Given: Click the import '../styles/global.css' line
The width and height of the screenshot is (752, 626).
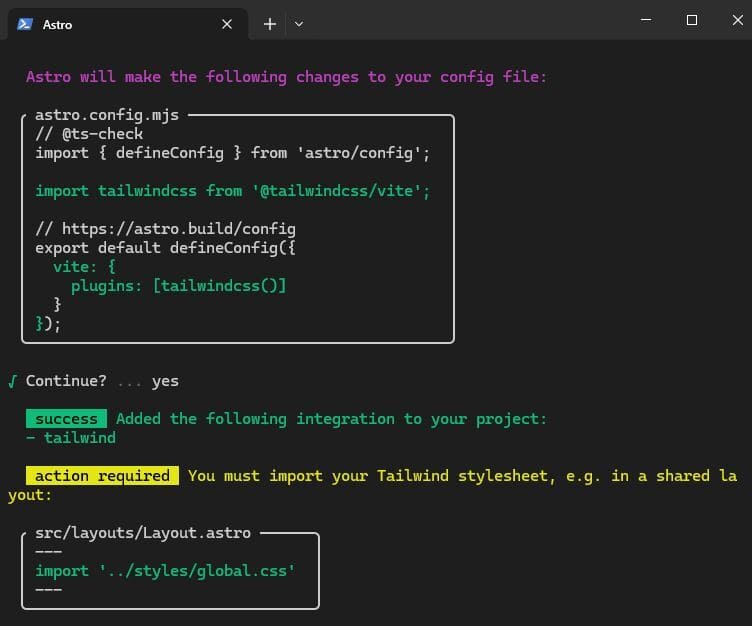Looking at the screenshot, I should point(165,571).
